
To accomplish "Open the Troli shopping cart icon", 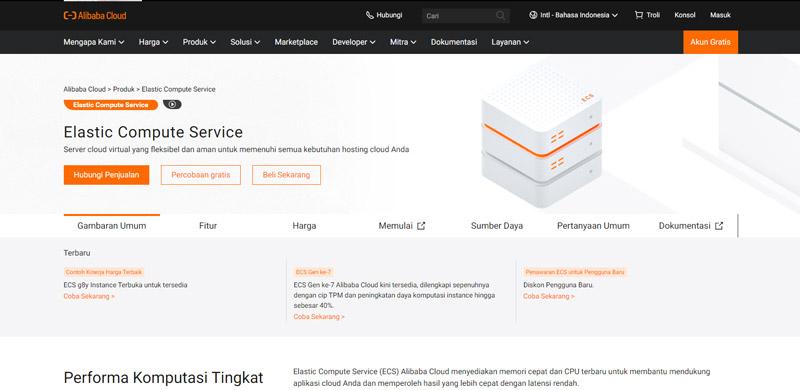I will 638,15.
